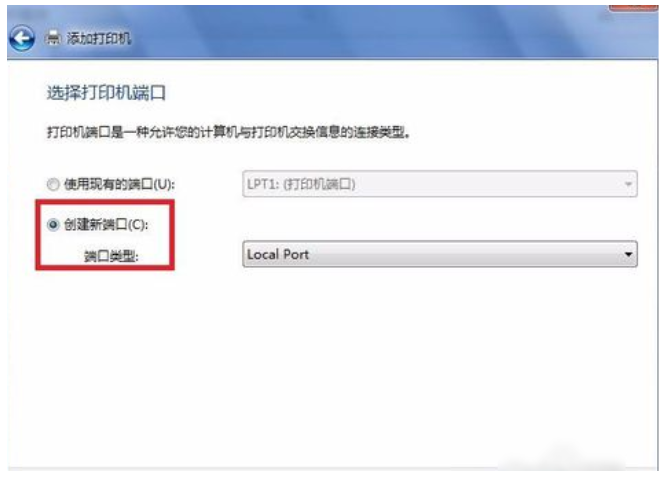
Task: Click the 创建新端口(C) label text
Action: coord(106,224)
